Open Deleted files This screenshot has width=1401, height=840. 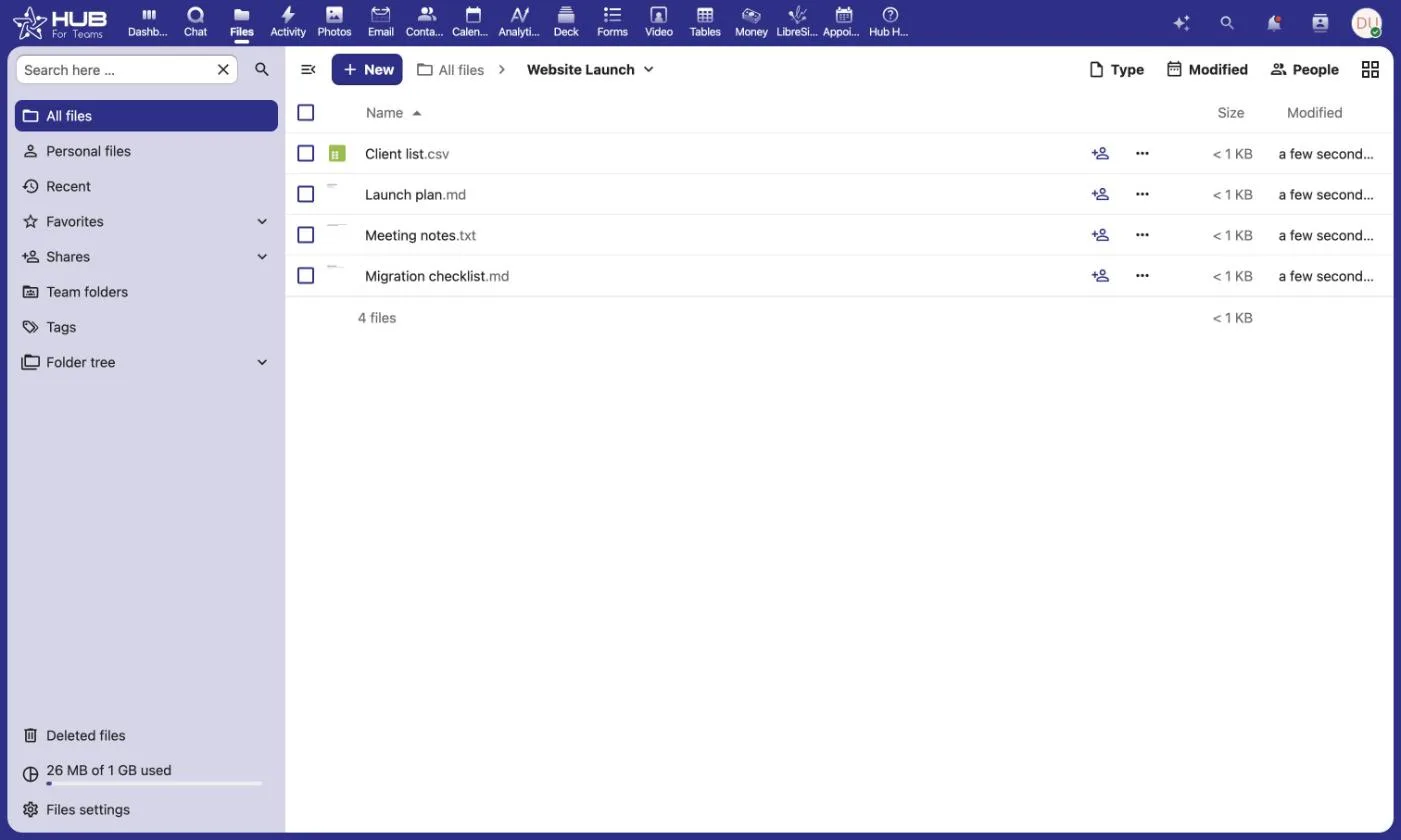point(146,735)
